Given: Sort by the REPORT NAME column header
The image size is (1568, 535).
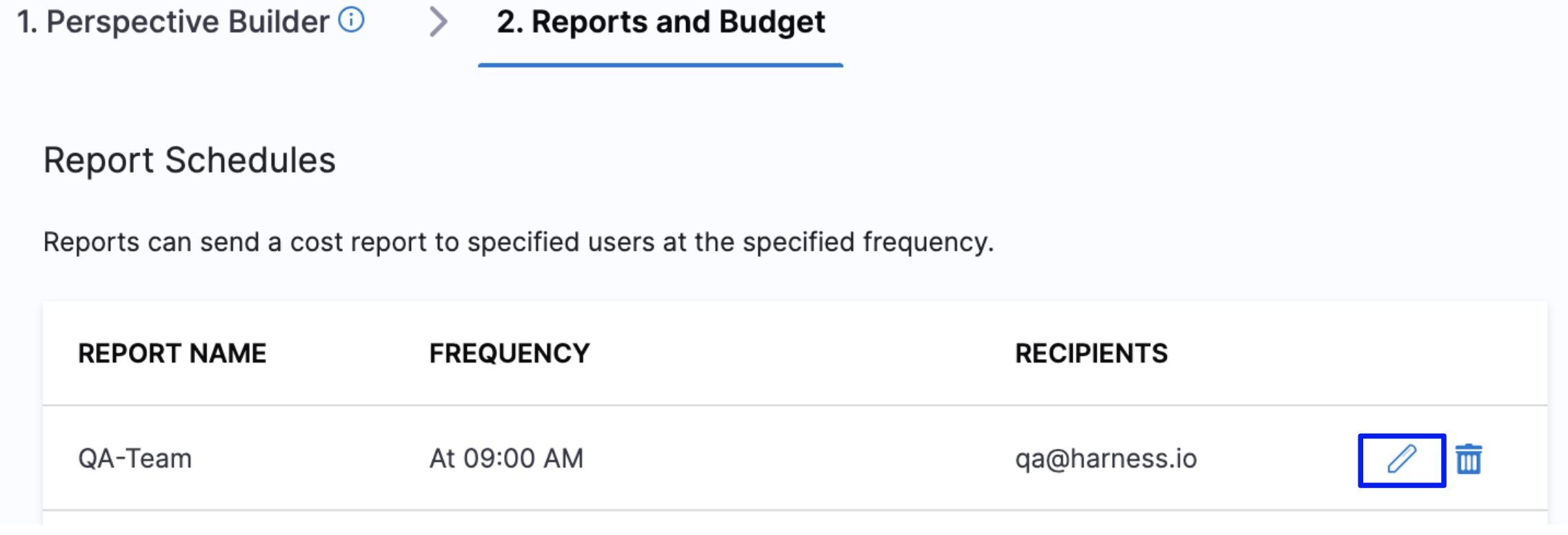Looking at the screenshot, I should (x=172, y=354).
